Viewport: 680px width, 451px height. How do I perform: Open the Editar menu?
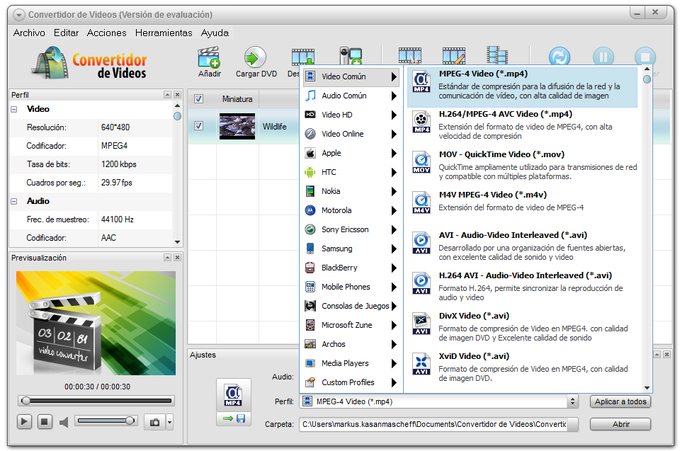(x=66, y=33)
